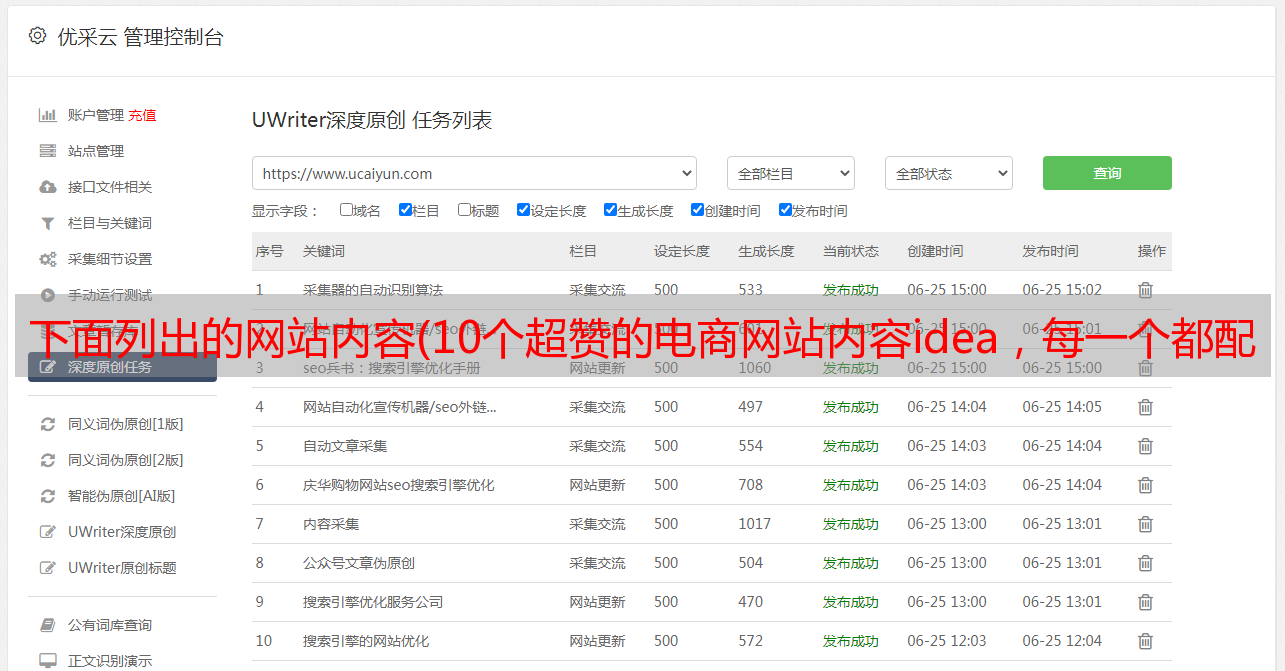Open the https://www.ucaiyun.com site dropdown

coord(474,173)
